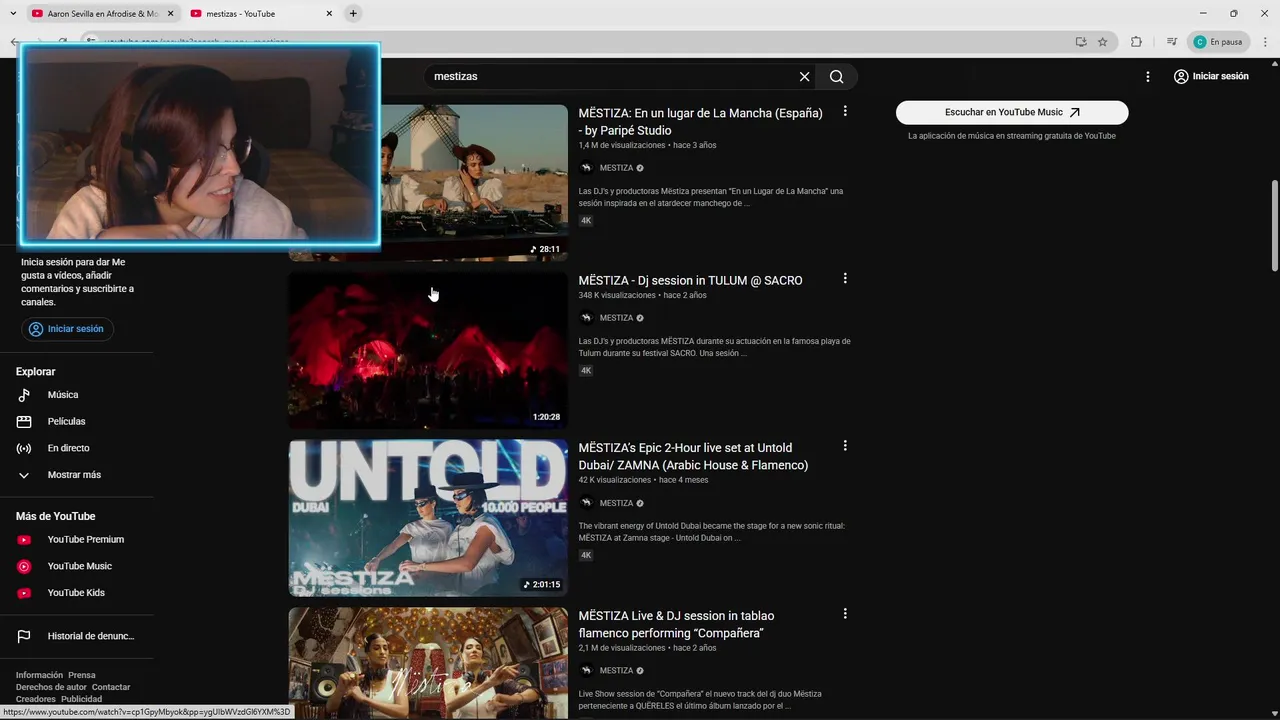Click MESTIZA channel name under TULUM video

click(x=616, y=318)
